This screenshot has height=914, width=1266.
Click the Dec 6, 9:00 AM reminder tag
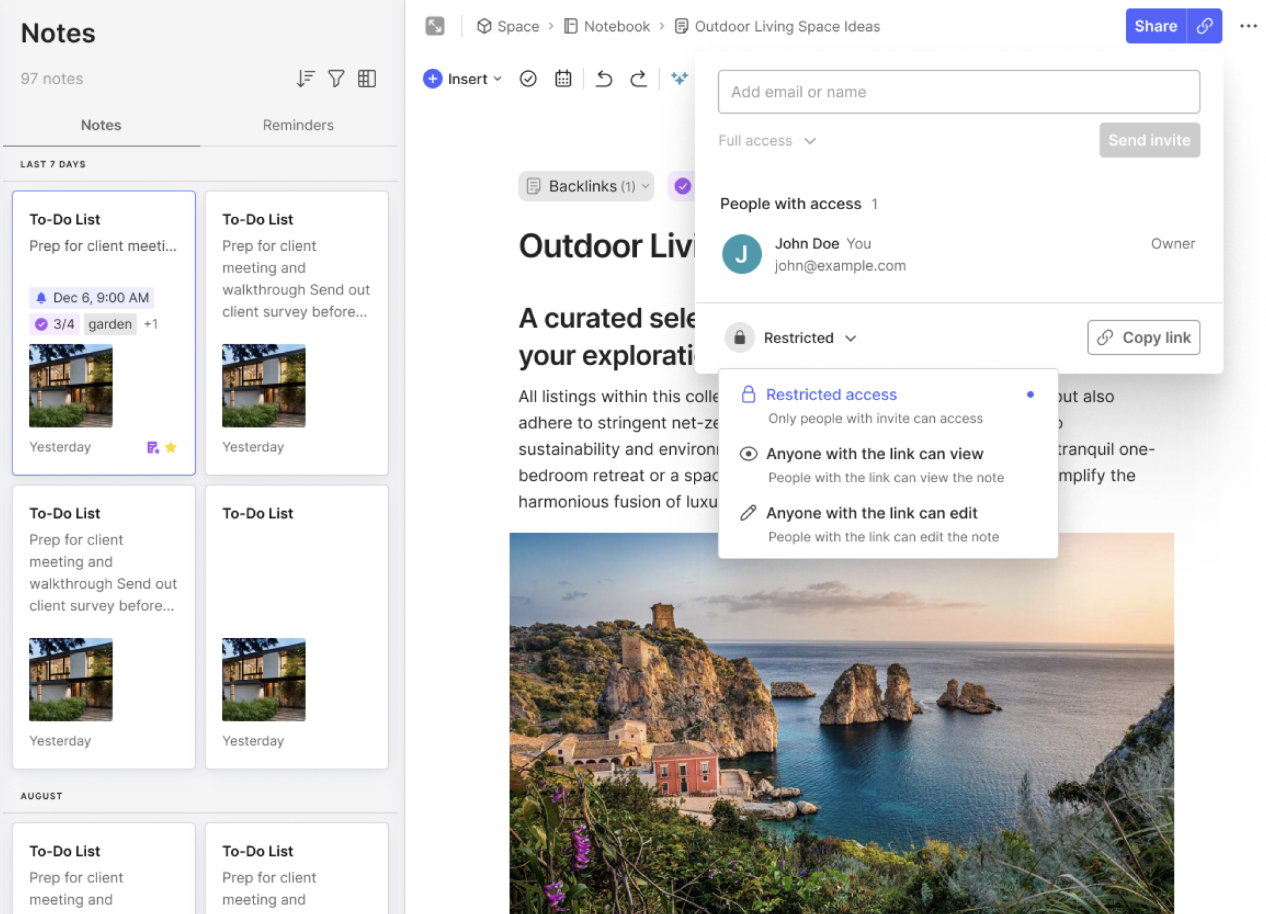(92, 297)
